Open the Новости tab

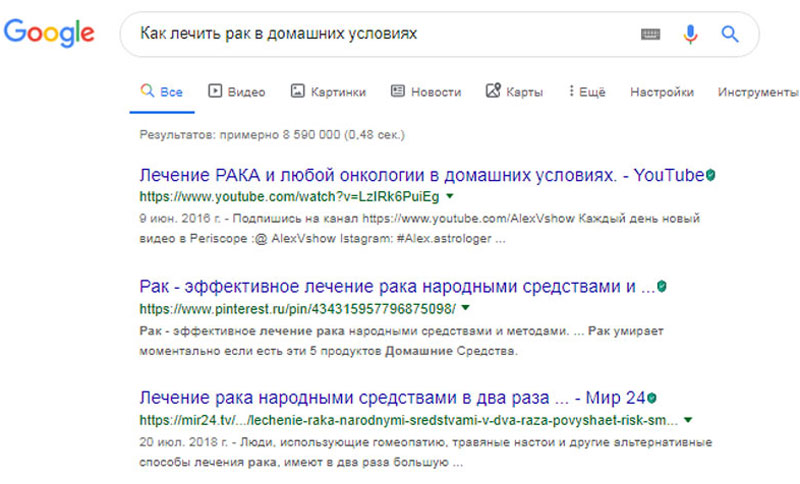(426, 92)
